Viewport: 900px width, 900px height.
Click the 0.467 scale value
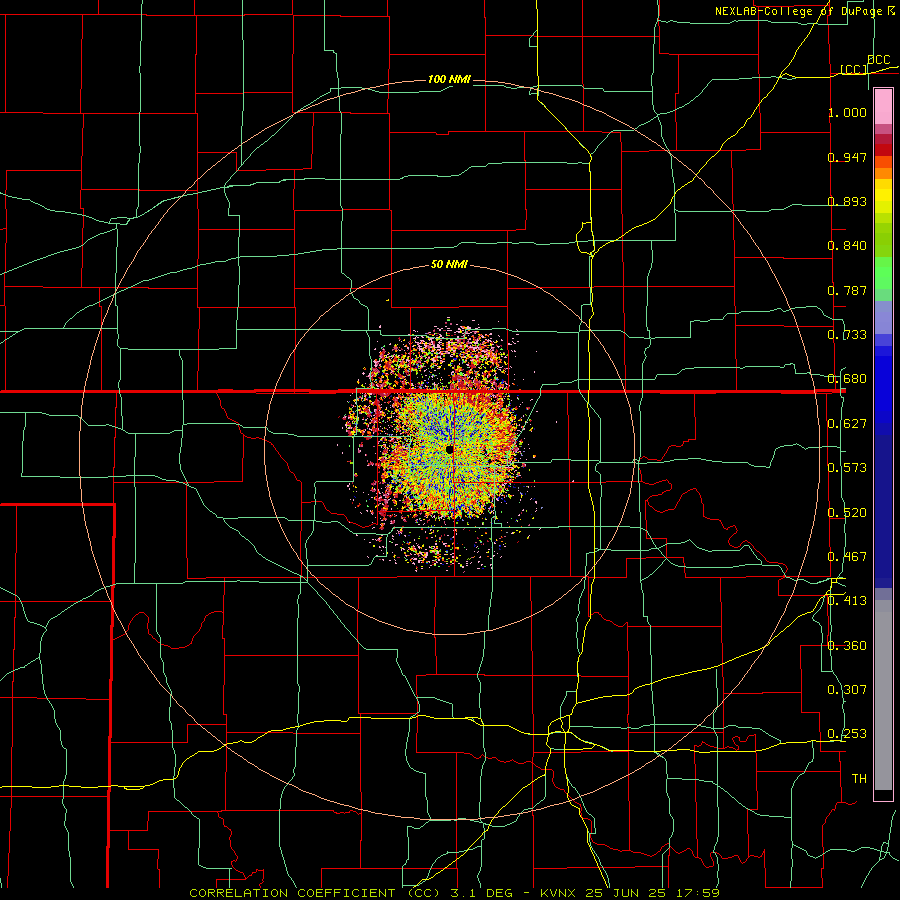(x=847, y=557)
